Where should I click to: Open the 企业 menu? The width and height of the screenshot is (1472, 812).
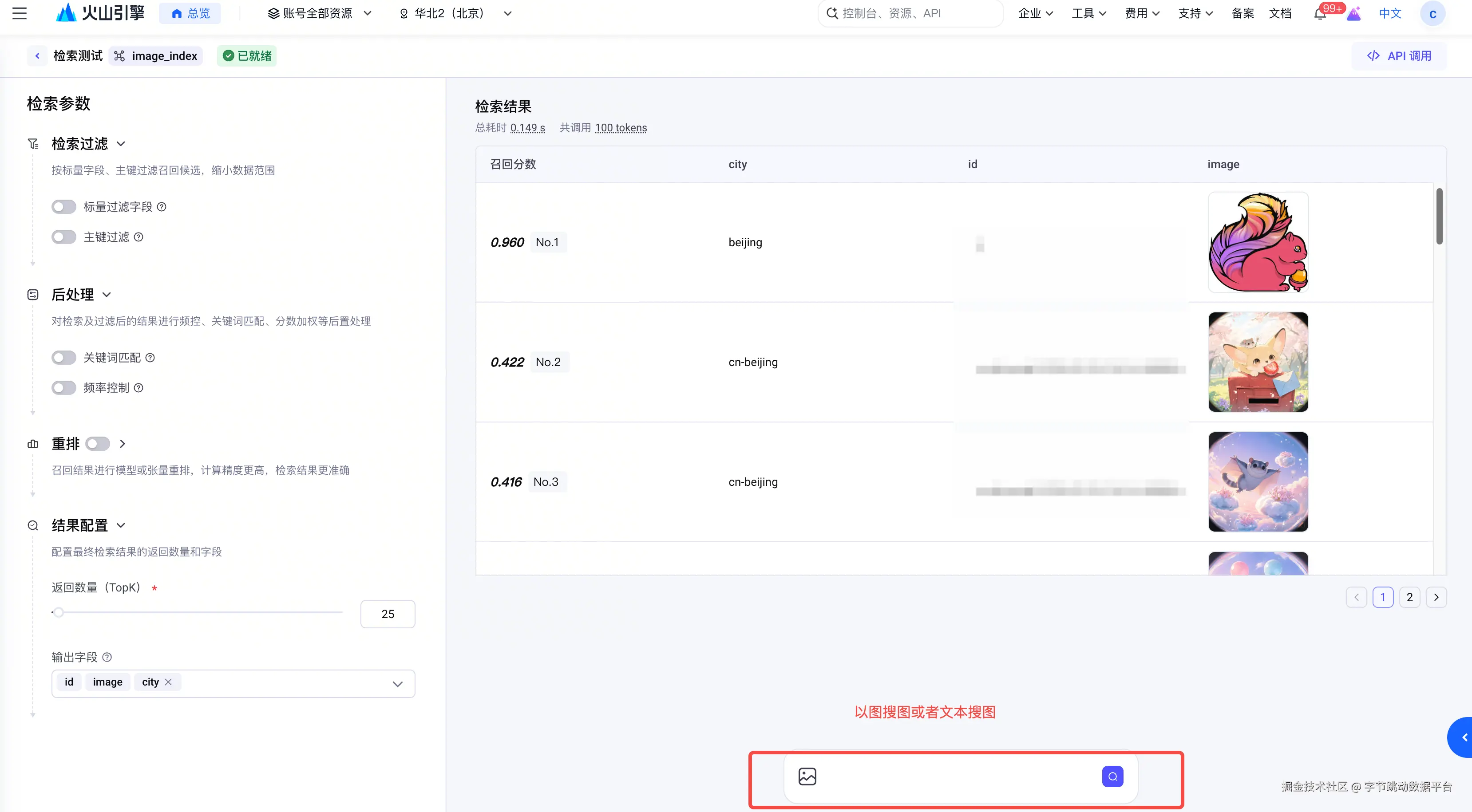1036,13
